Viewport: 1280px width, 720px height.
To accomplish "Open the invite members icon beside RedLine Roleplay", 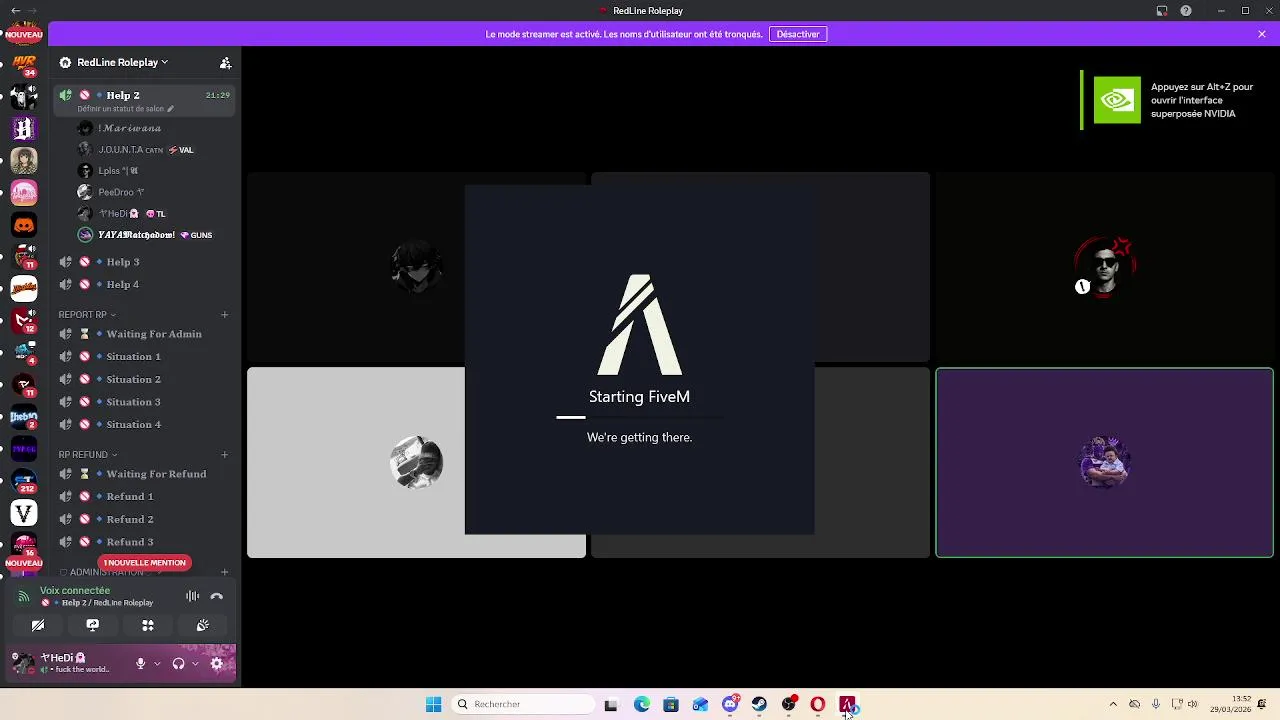I will click(x=225, y=62).
